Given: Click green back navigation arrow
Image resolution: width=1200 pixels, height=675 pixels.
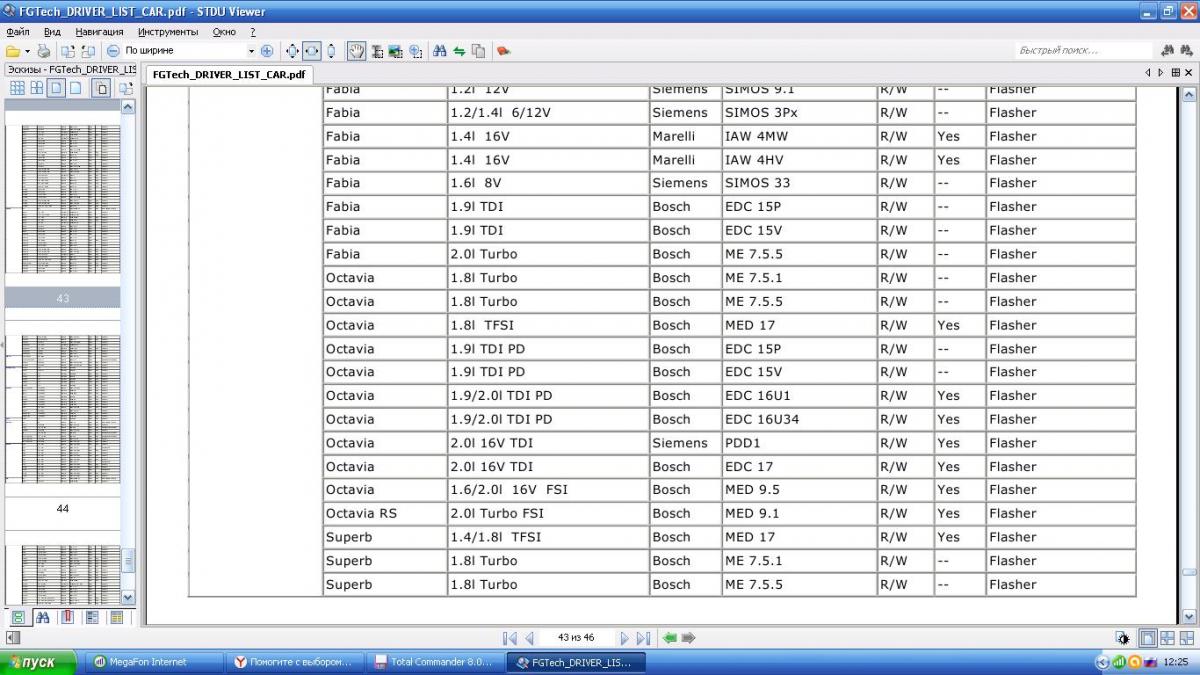Looking at the screenshot, I should pyautogui.click(x=670, y=638).
